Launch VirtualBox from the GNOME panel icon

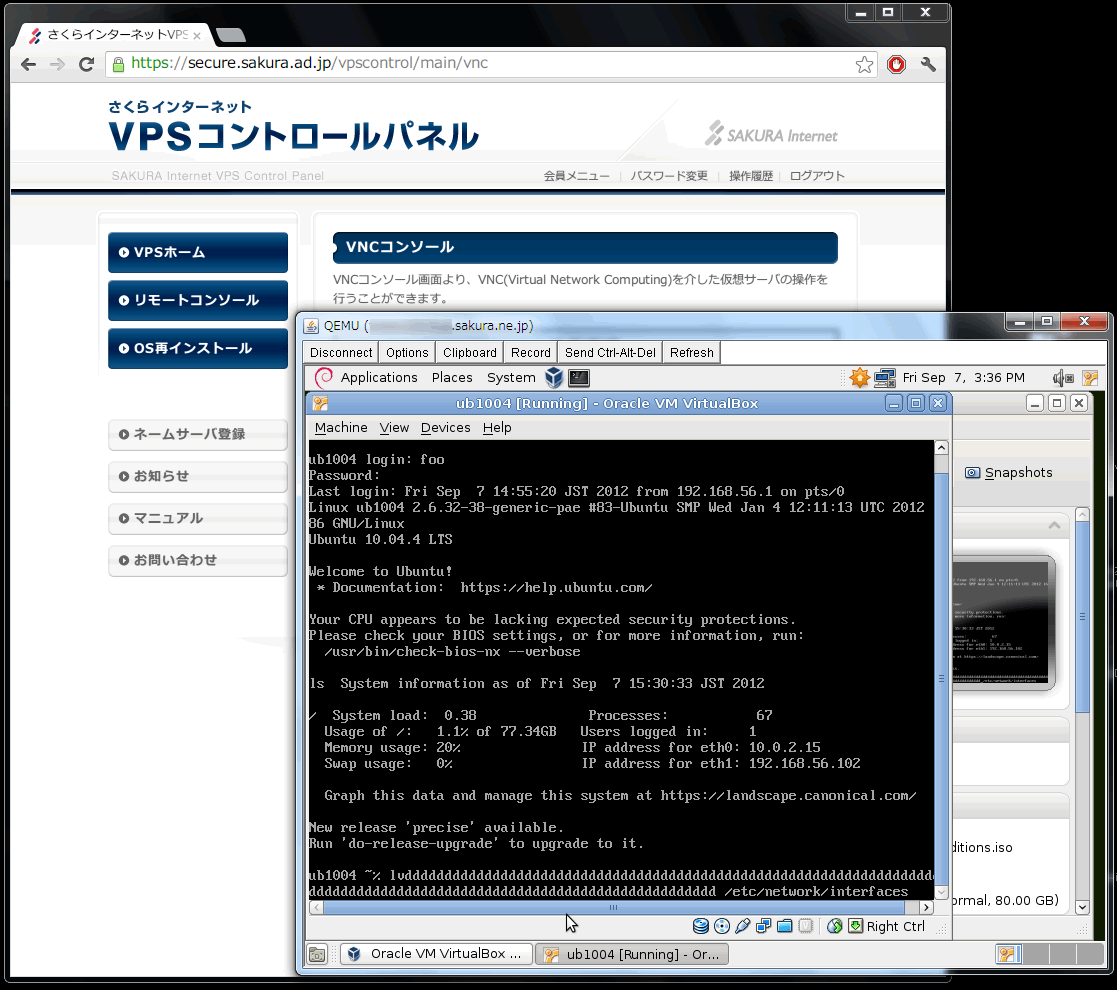coord(555,378)
